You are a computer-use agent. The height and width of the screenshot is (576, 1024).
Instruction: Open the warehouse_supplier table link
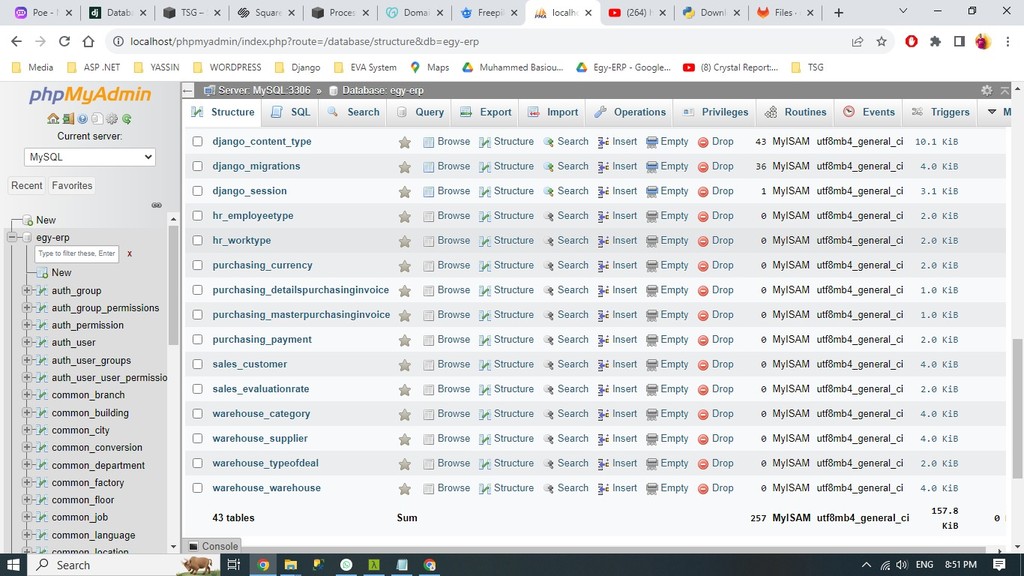point(260,438)
